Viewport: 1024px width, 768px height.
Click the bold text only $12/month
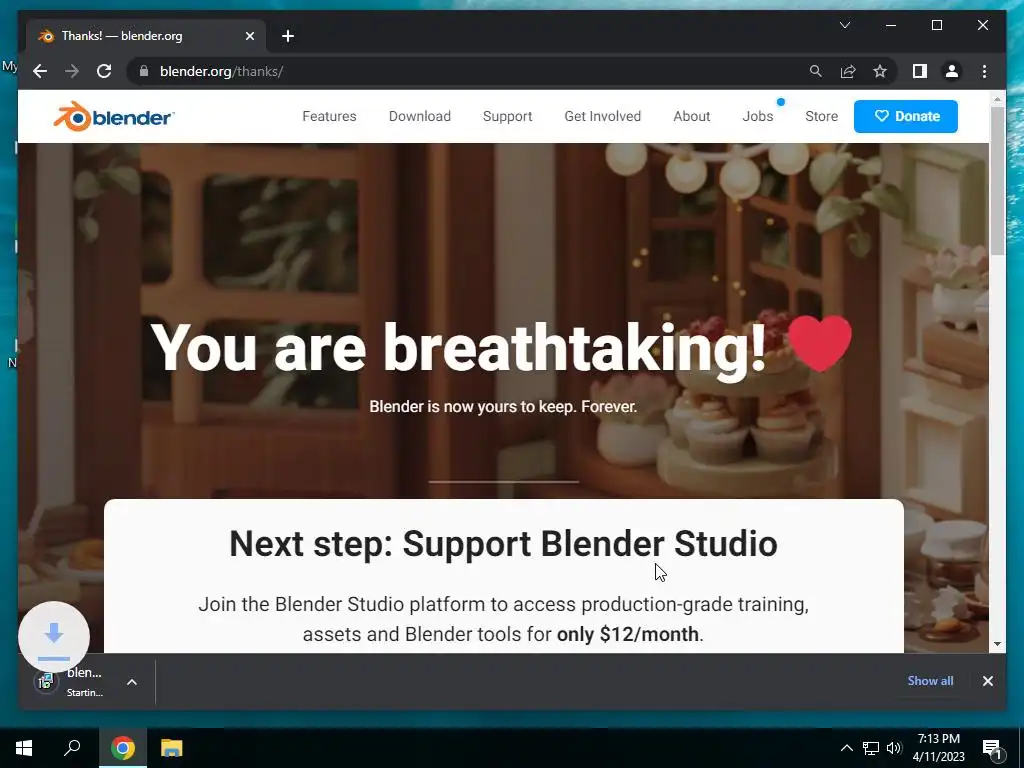pyautogui.click(x=628, y=634)
